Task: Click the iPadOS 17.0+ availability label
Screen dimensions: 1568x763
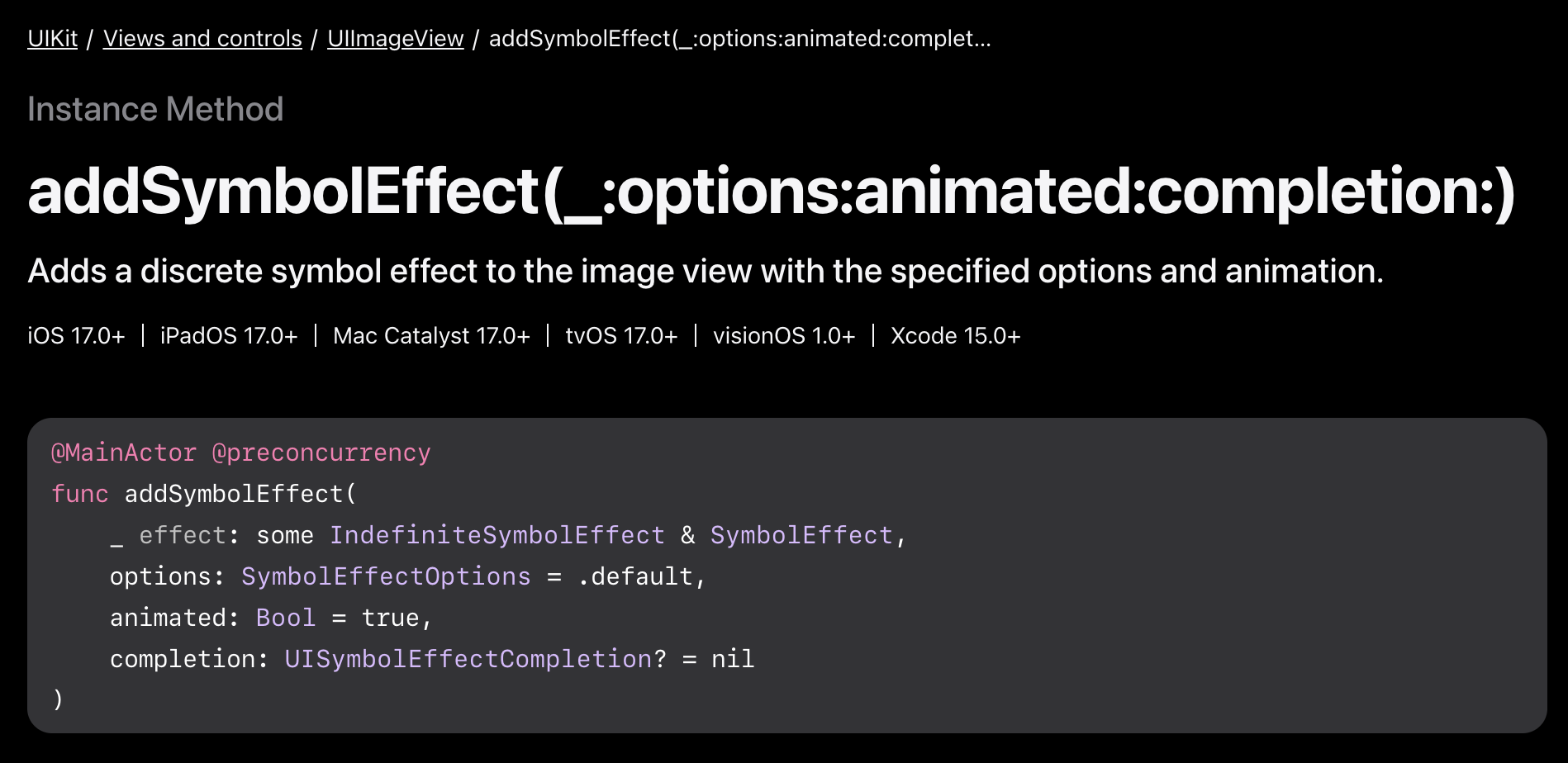Action: [x=229, y=336]
